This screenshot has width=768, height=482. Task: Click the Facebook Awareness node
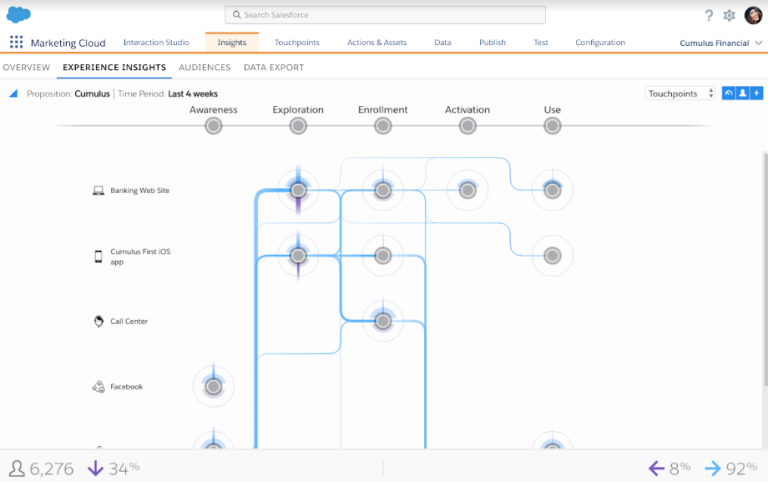[x=212, y=386]
